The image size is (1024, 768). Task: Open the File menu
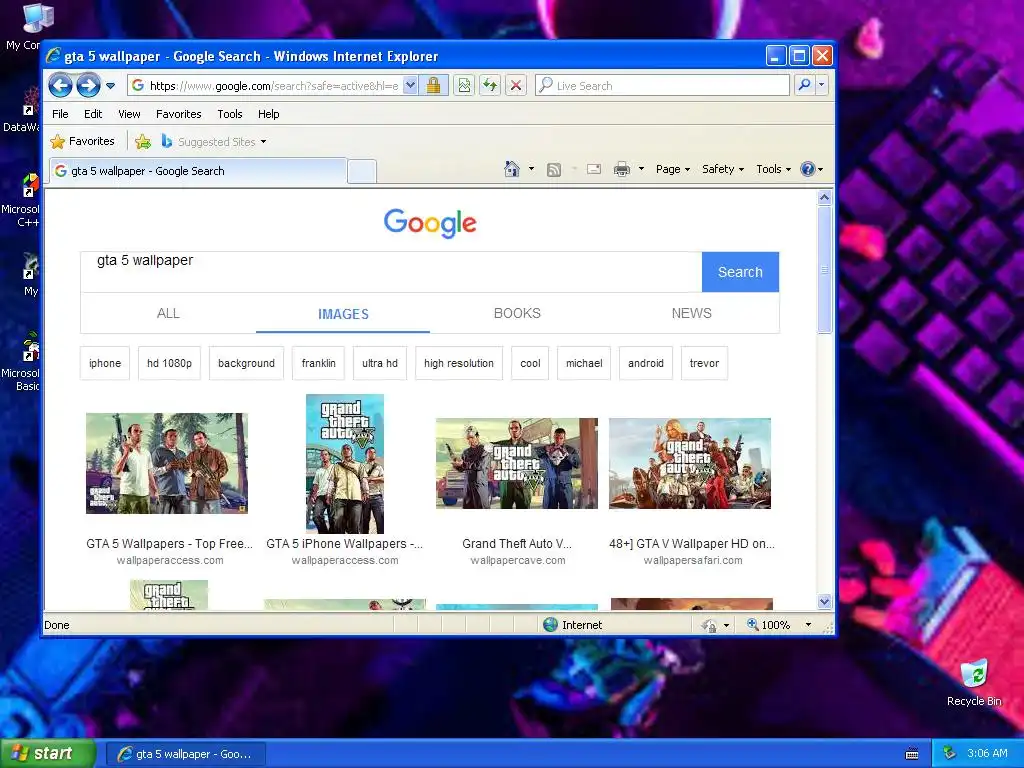click(x=60, y=114)
